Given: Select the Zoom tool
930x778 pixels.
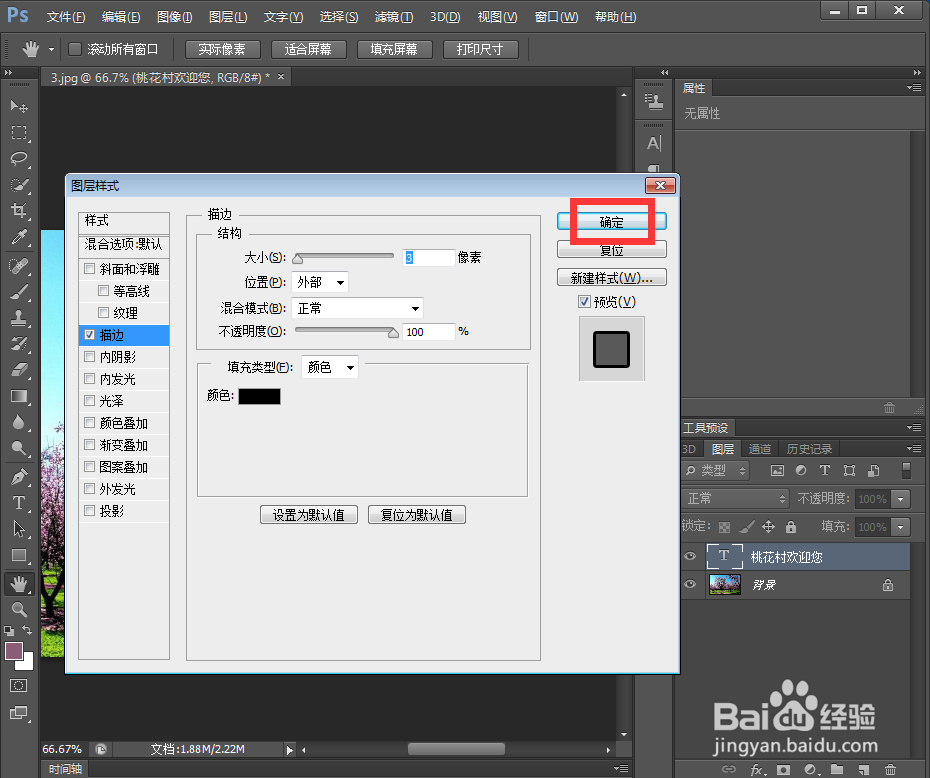Looking at the screenshot, I should coord(19,610).
